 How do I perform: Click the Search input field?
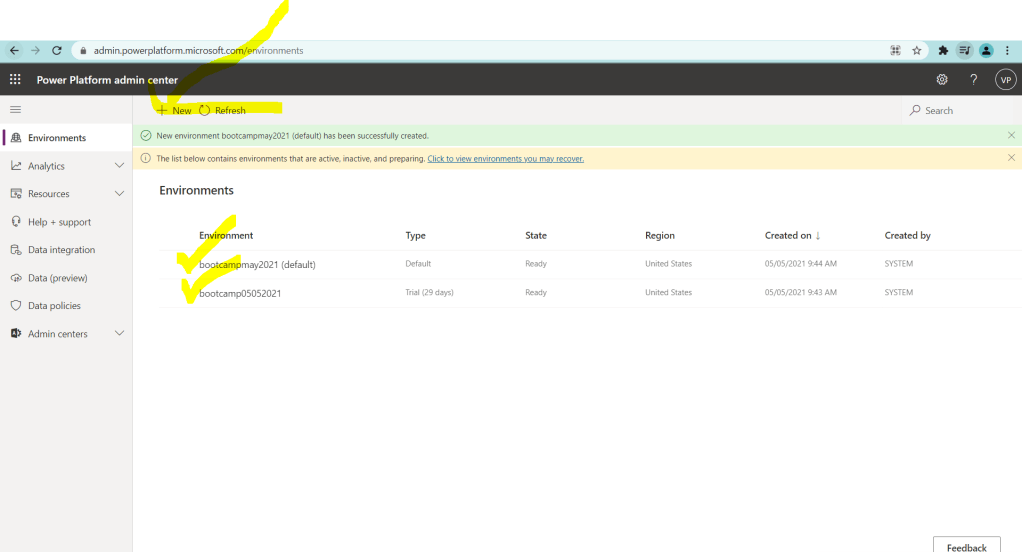click(x=961, y=110)
